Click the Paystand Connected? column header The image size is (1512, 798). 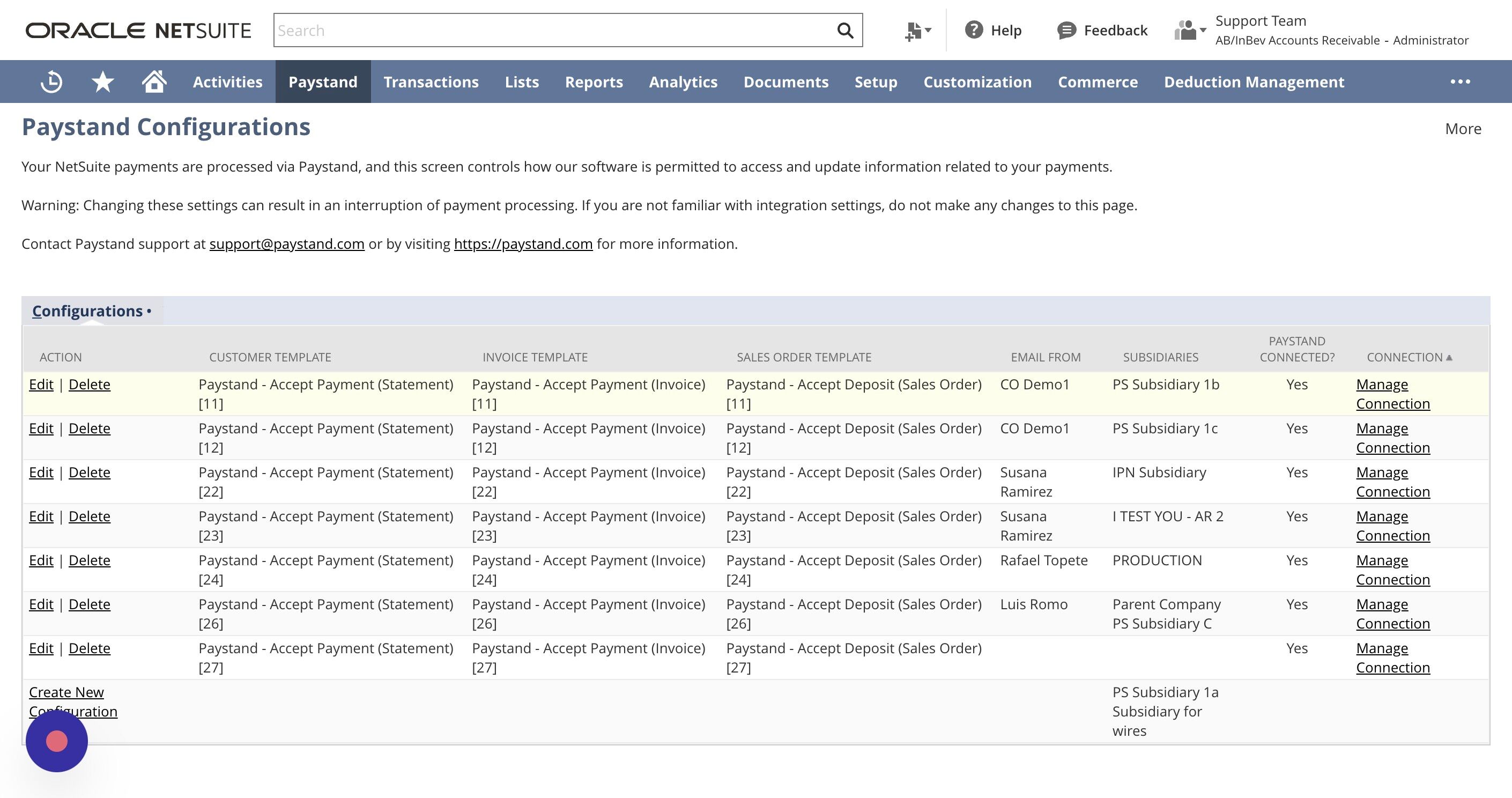[1296, 349]
